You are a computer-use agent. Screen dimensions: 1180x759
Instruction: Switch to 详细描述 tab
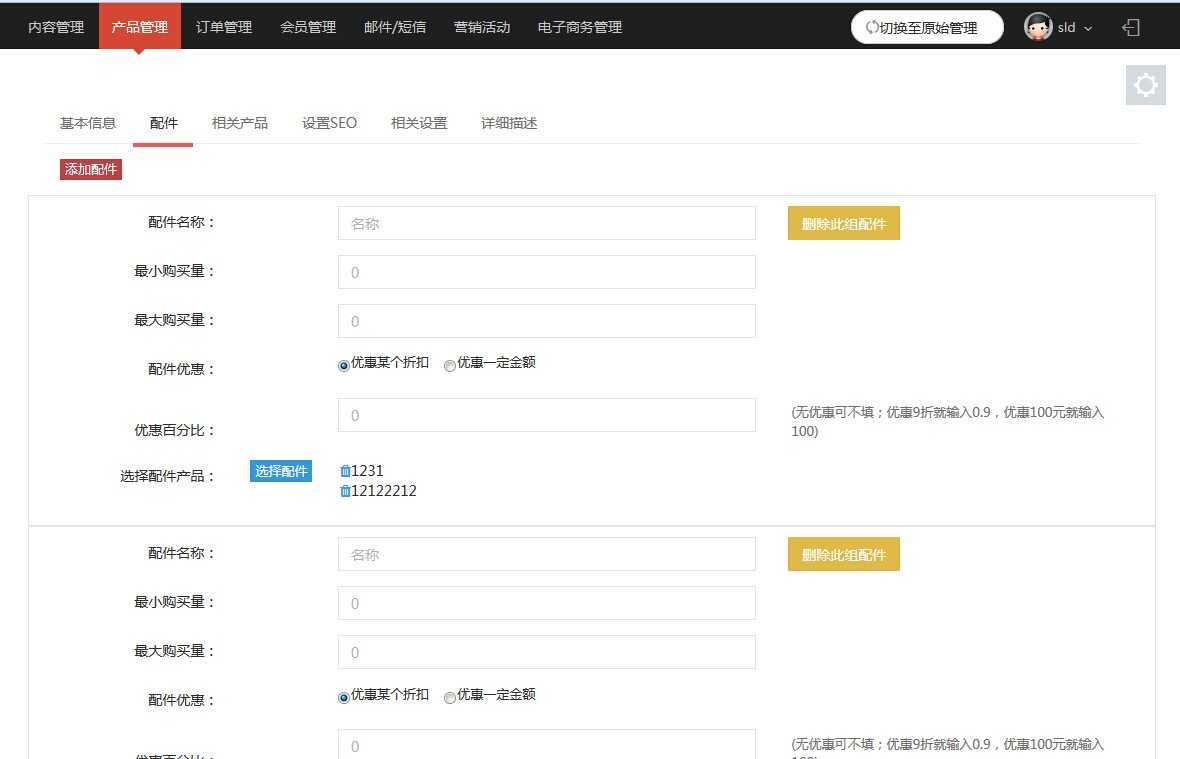[509, 123]
